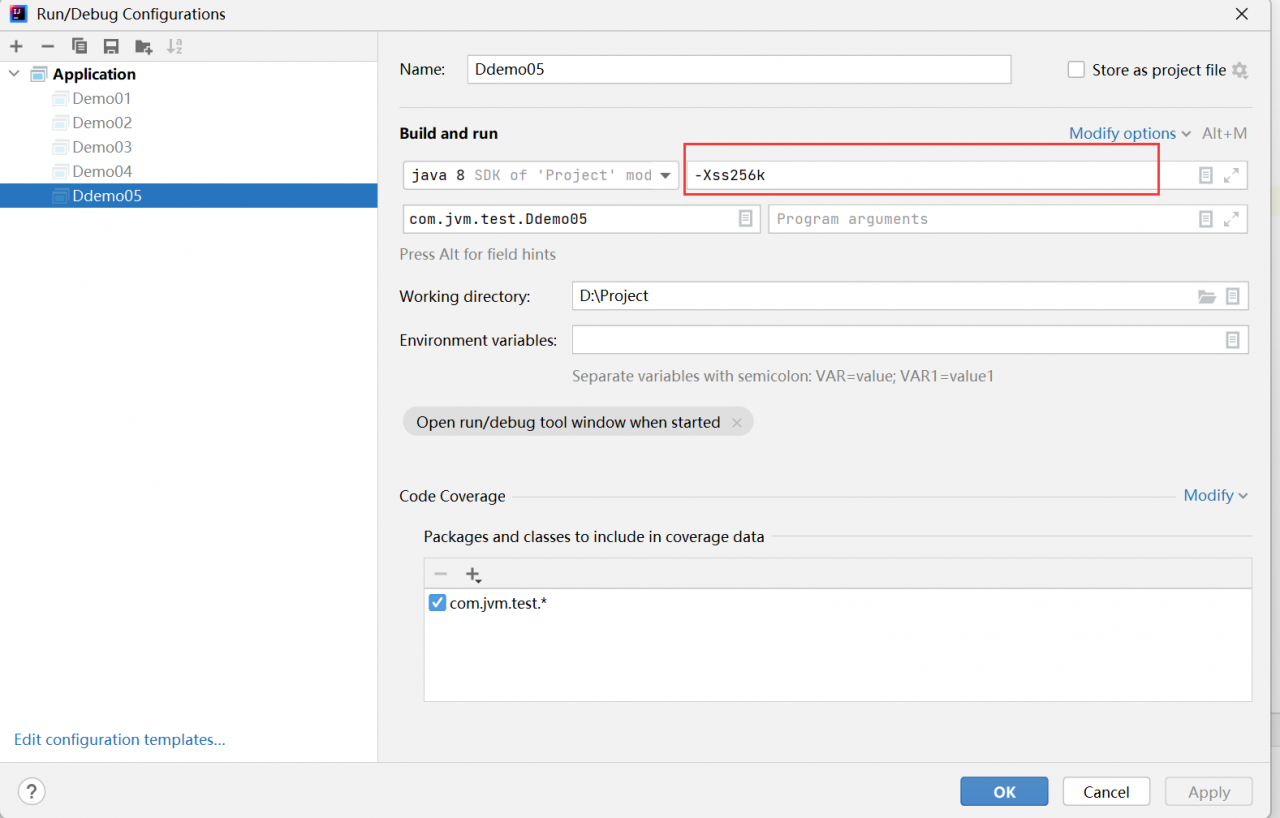Screen dimensions: 1280x818
Task: Confirm with the OK button
Action: tap(1004, 792)
